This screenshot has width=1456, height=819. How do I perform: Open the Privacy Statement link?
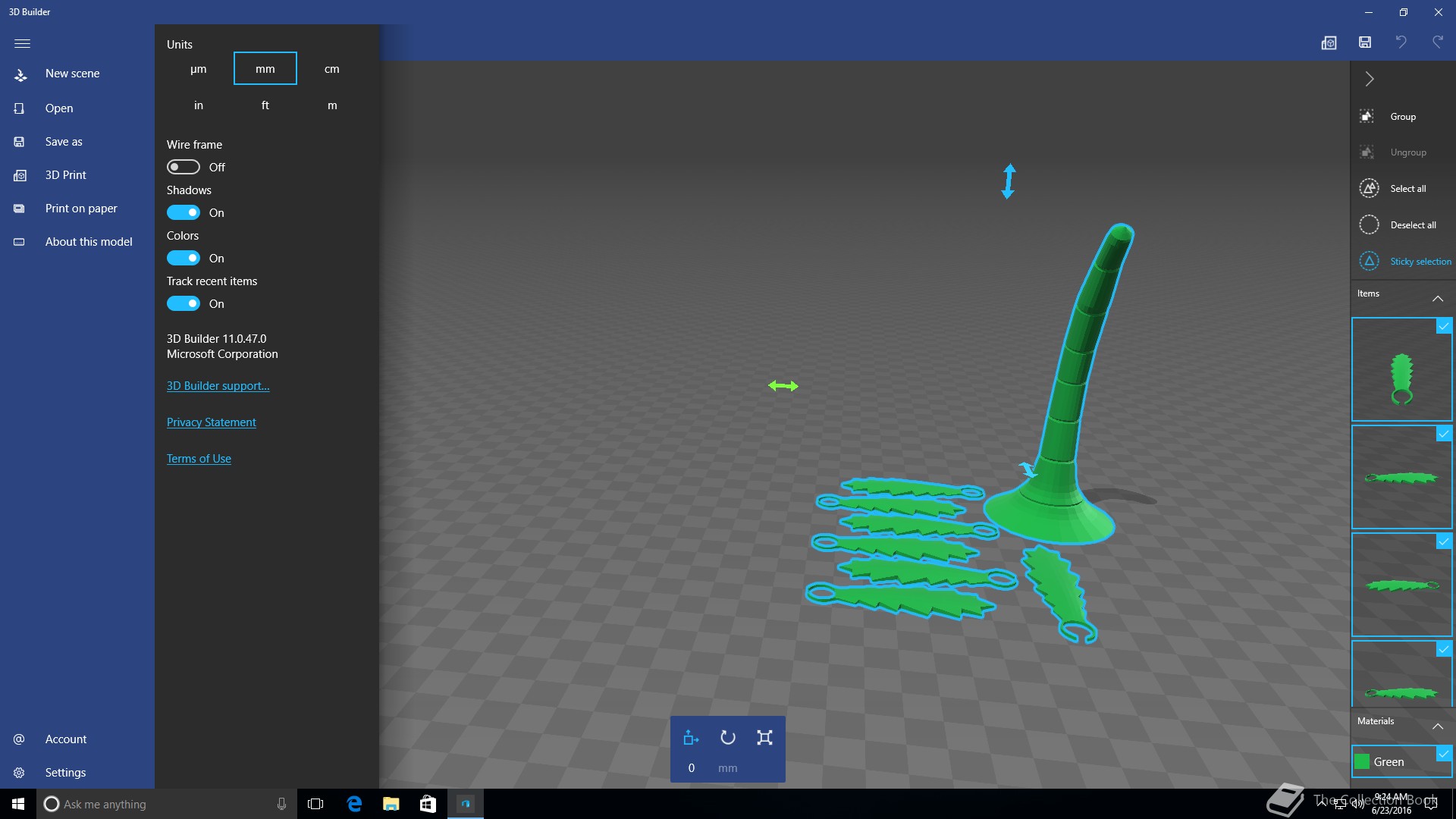click(212, 422)
